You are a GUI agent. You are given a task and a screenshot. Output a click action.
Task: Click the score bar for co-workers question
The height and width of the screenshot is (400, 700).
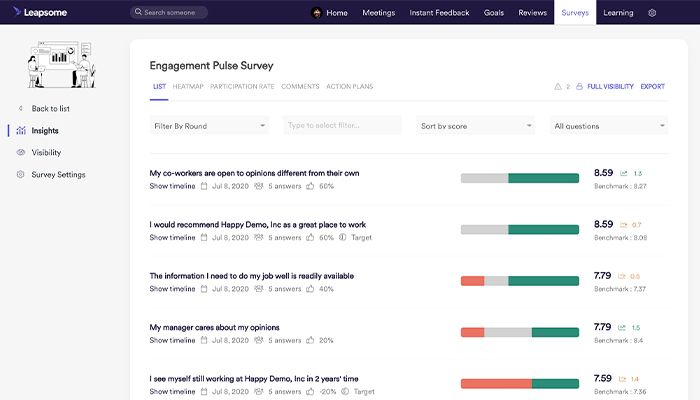519,178
